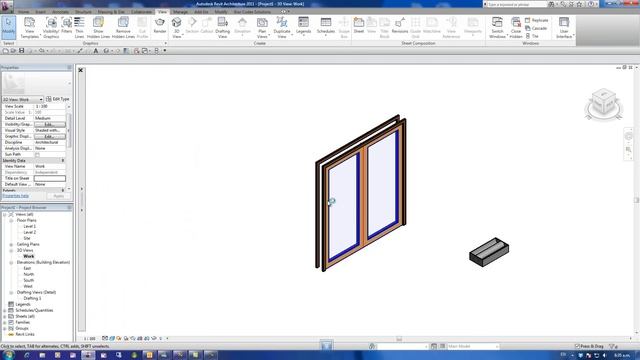Select Level 2 floor plan
The width and height of the screenshot is (640, 360).
pyautogui.click(x=29, y=232)
